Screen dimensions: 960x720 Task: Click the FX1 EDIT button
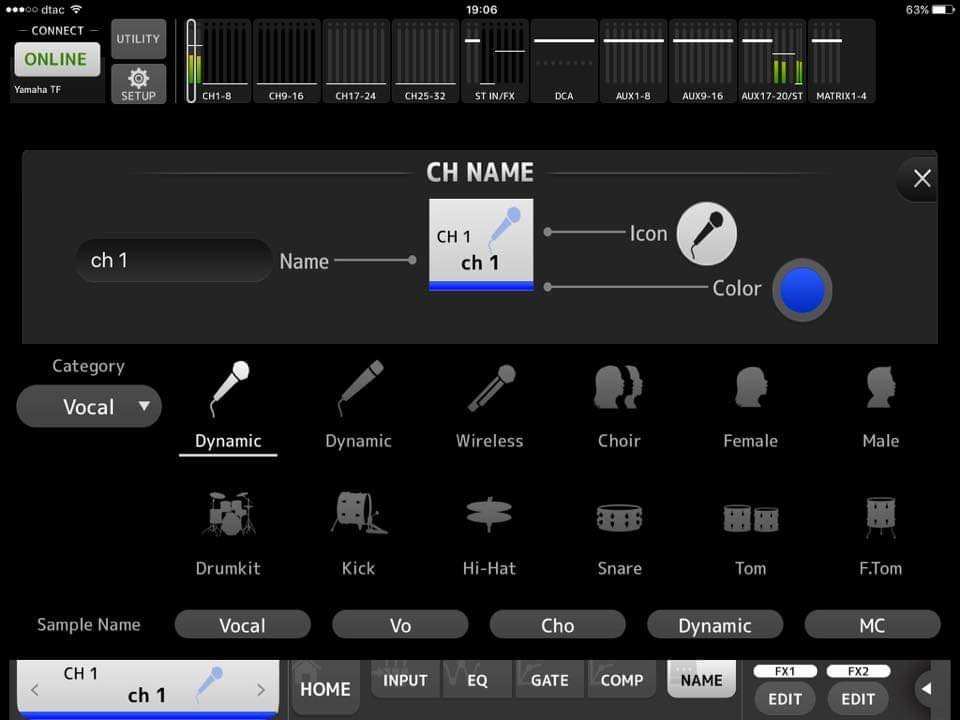click(x=785, y=699)
